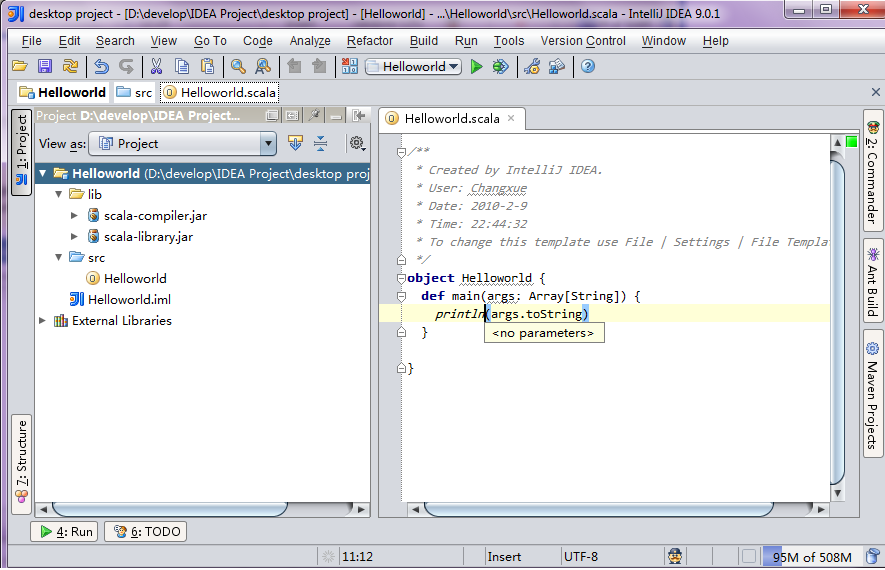Toggle Autoscroll to Source in project panel
Viewport: 885px width, 570px height.
tap(295, 143)
